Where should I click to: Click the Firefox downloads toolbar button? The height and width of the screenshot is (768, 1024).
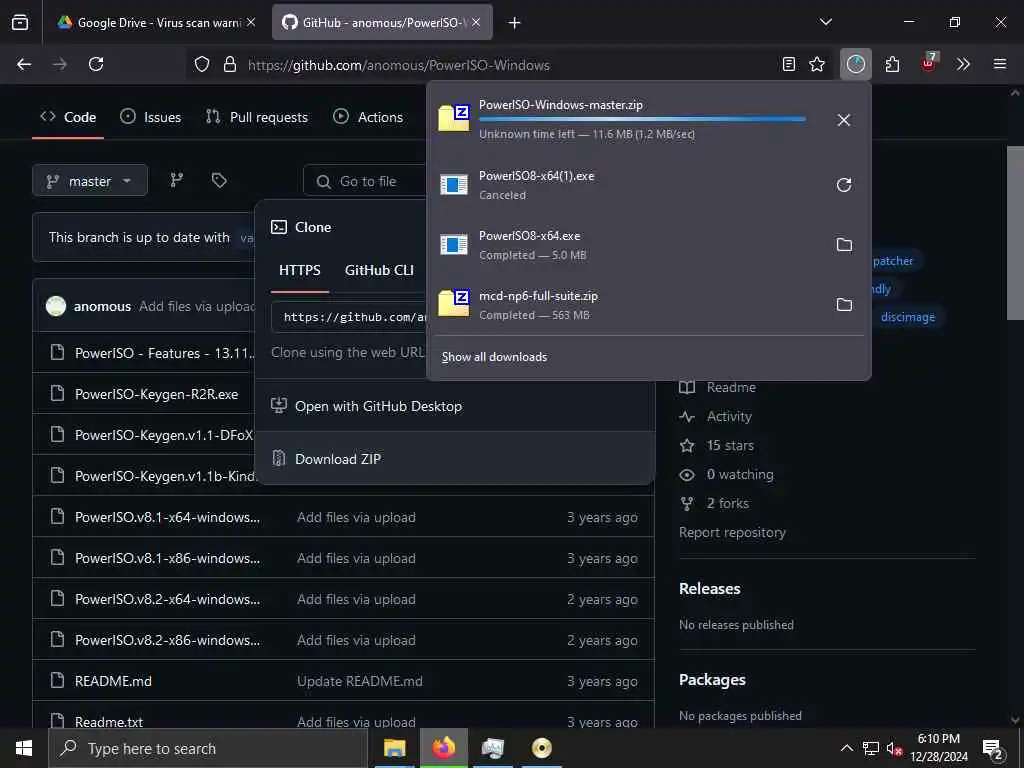856,64
